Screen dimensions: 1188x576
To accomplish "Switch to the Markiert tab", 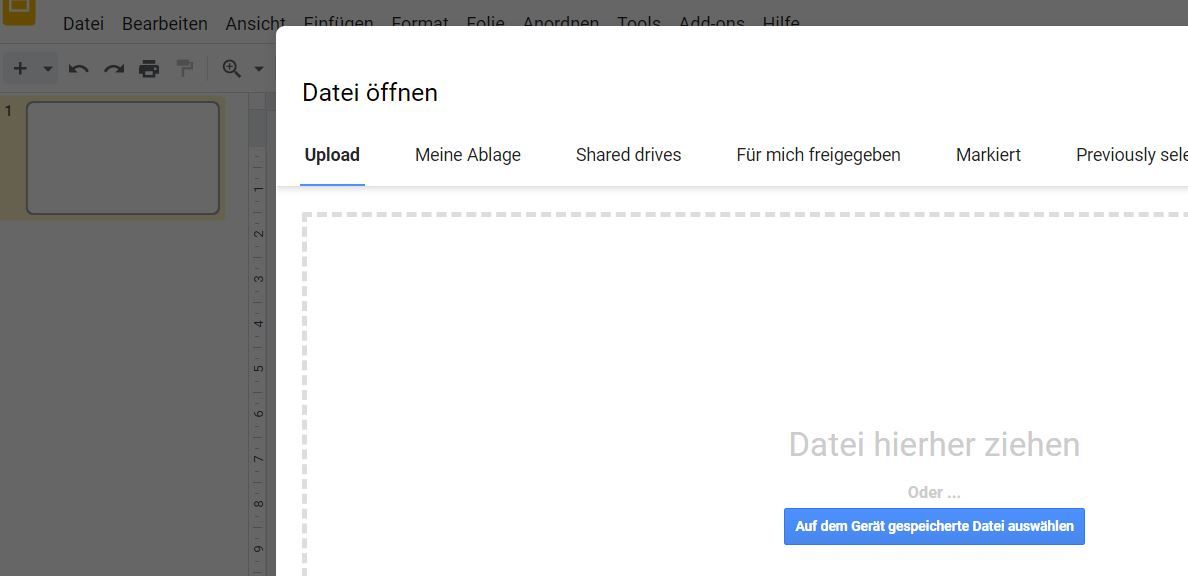I will click(x=988, y=155).
